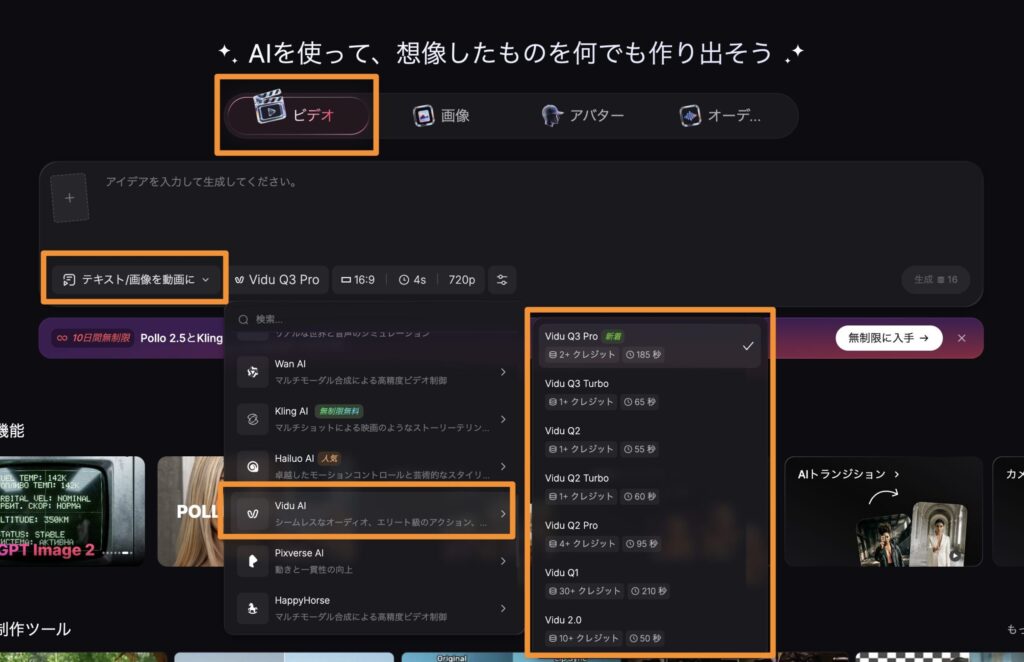This screenshot has height=662, width=1024.
Task: Click the clapperboard video icon
Action: [x=269, y=107]
